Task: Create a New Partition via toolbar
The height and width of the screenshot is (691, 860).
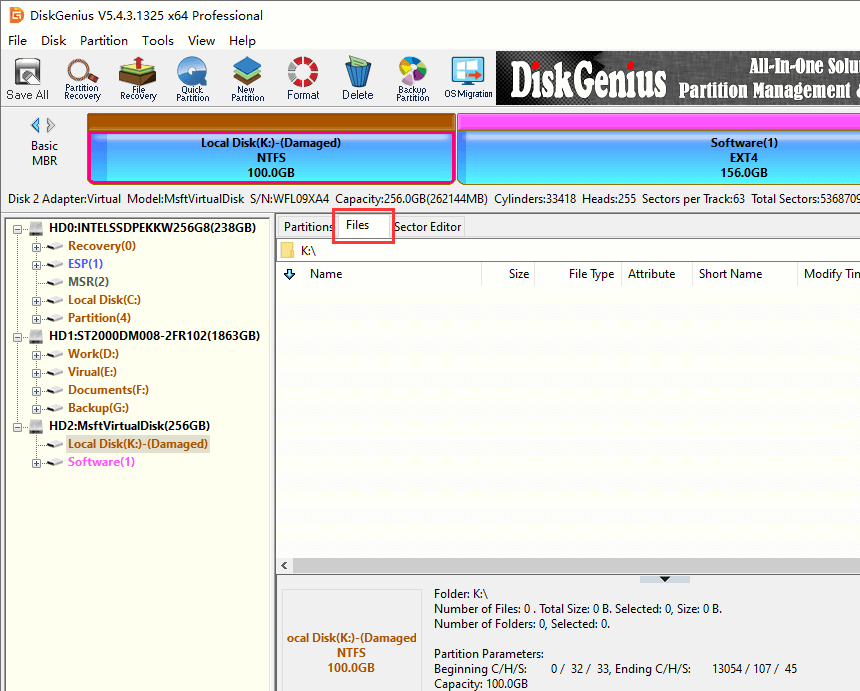Action: (x=247, y=79)
